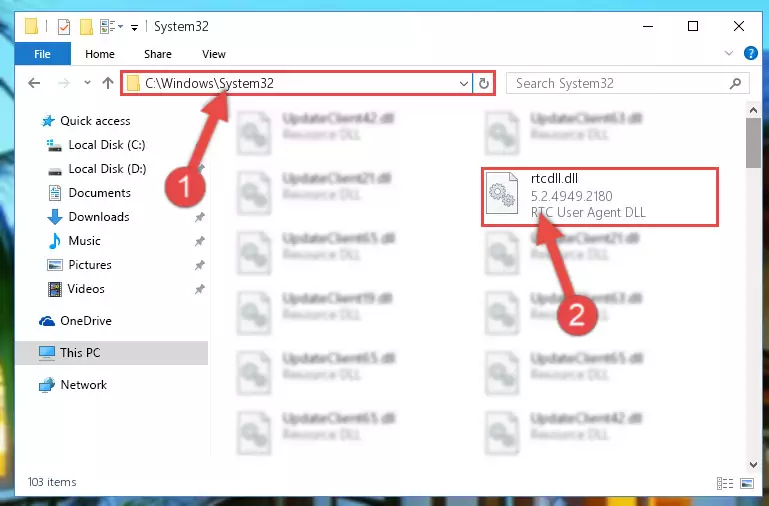Open Documents in sidebar
The width and height of the screenshot is (769, 506).
point(100,193)
